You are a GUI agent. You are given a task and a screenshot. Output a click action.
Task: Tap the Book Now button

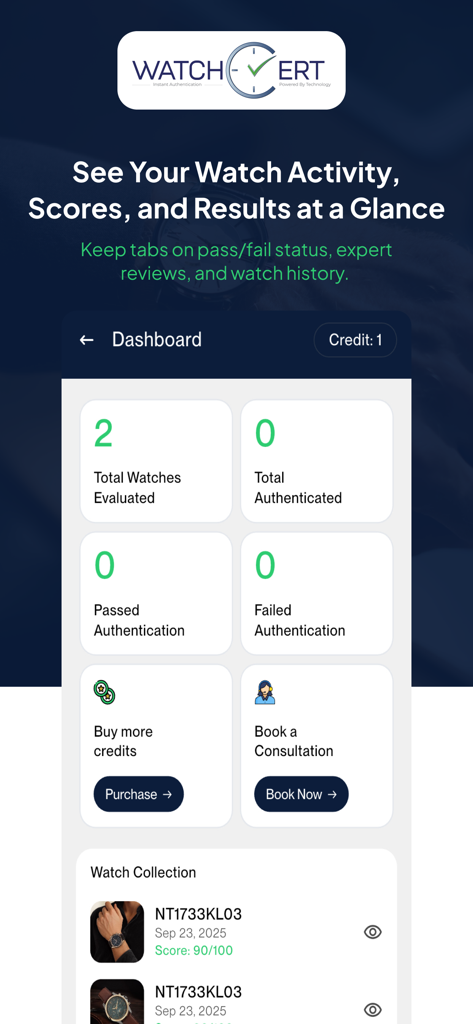pyautogui.click(x=301, y=794)
